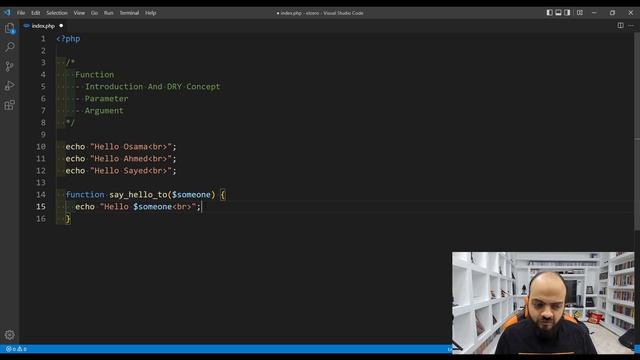Open the editor More Actions menu

coord(631,25)
